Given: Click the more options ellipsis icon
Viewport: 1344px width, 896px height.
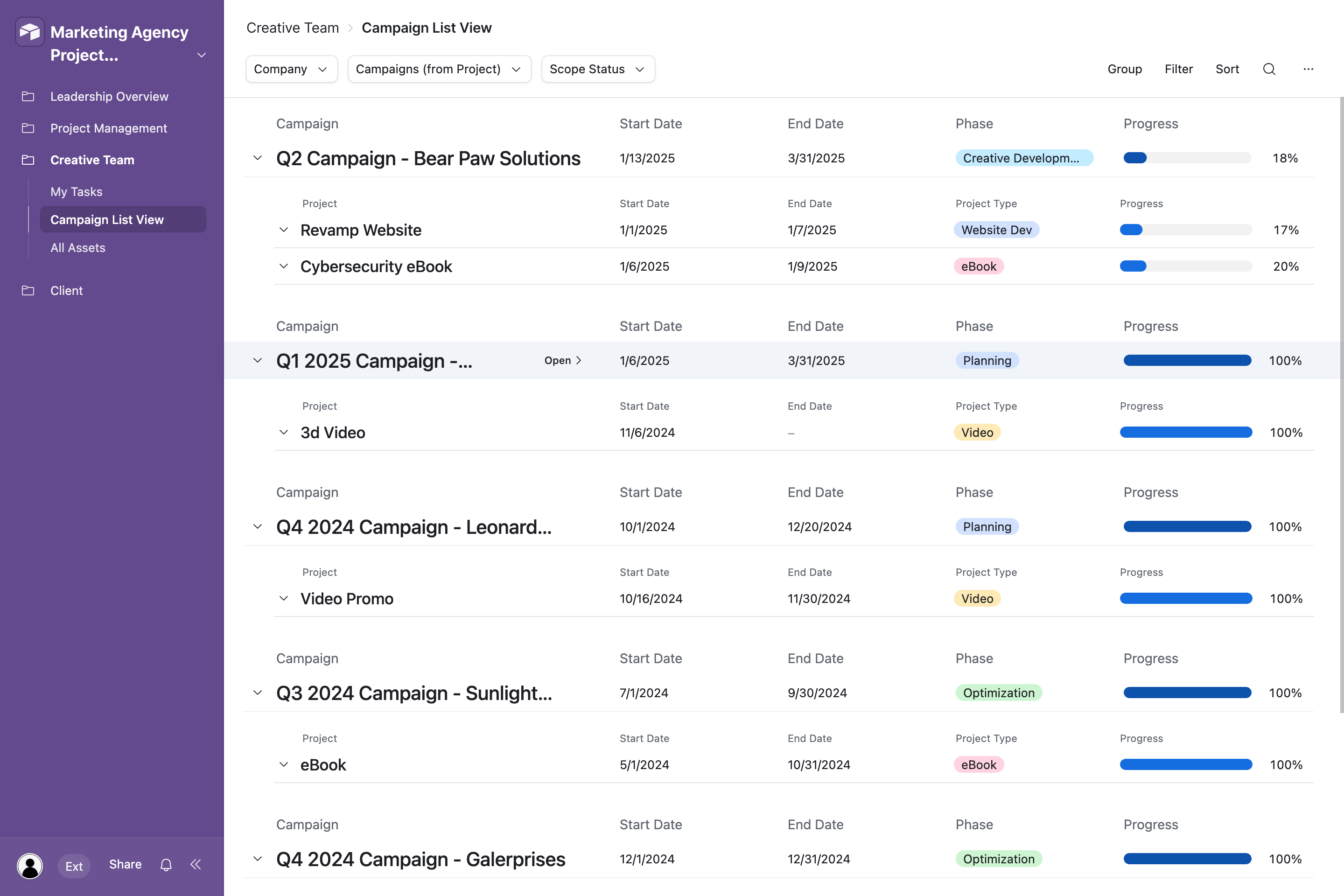Looking at the screenshot, I should [1309, 69].
